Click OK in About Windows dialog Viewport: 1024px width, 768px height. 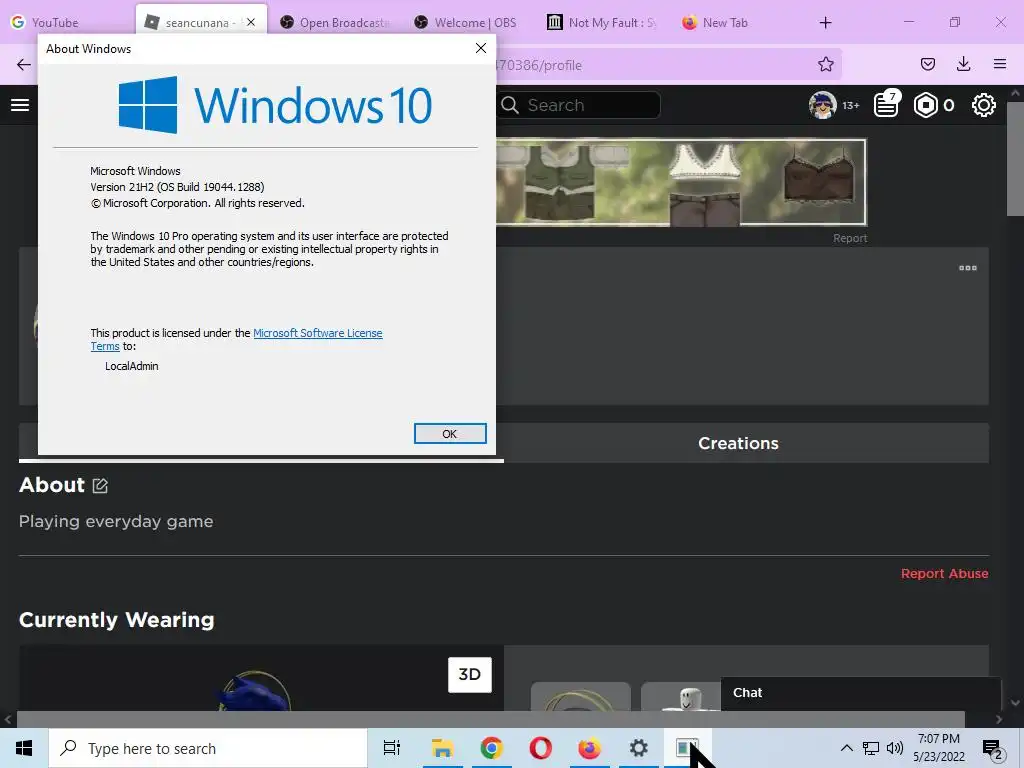450,434
